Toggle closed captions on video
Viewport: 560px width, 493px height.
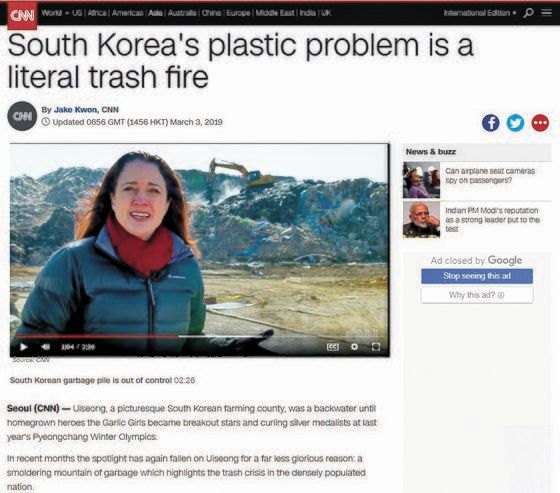pos(332,347)
